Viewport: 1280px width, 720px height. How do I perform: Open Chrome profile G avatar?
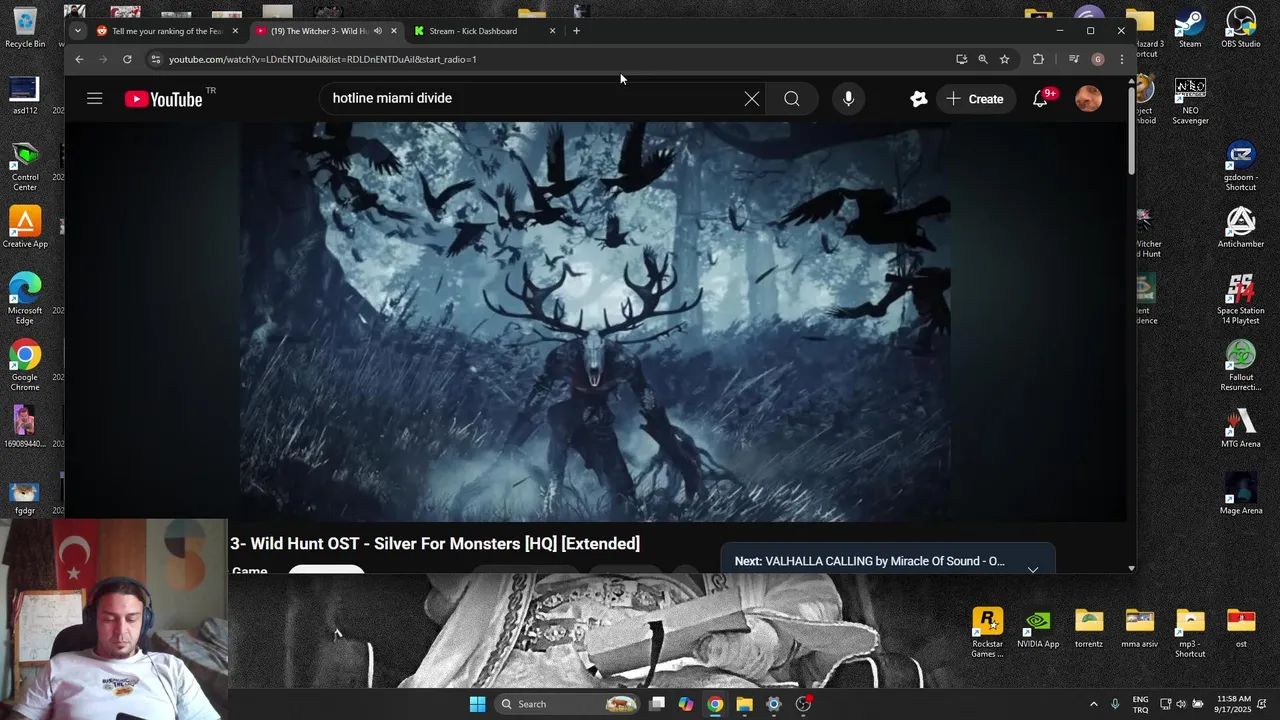point(1098,59)
